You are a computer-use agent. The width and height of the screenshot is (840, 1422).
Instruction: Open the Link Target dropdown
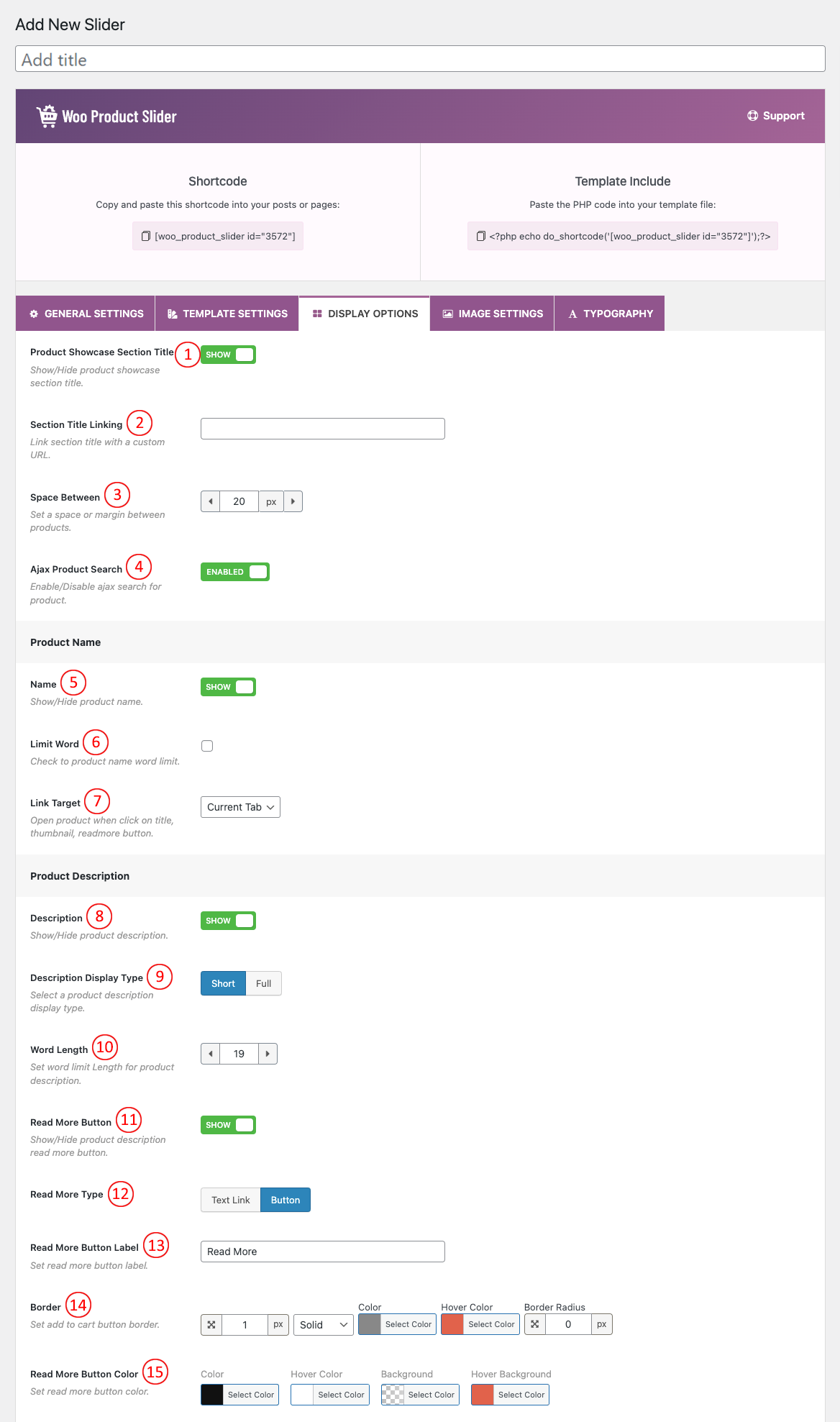(240, 807)
